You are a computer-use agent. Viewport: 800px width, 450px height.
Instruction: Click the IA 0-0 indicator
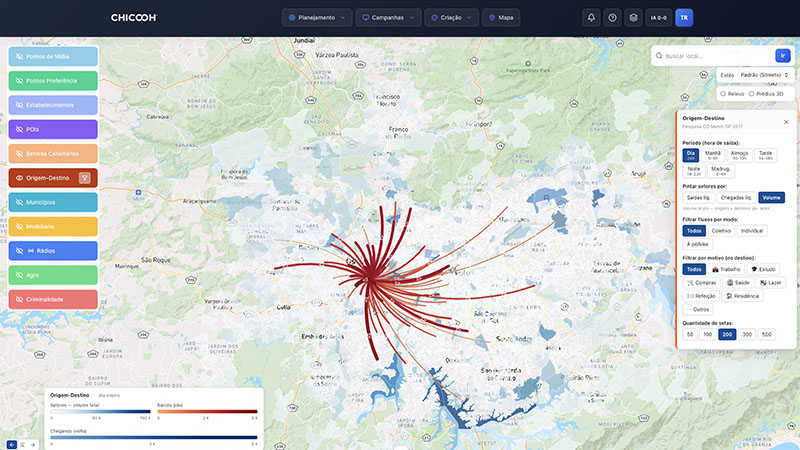click(x=659, y=17)
